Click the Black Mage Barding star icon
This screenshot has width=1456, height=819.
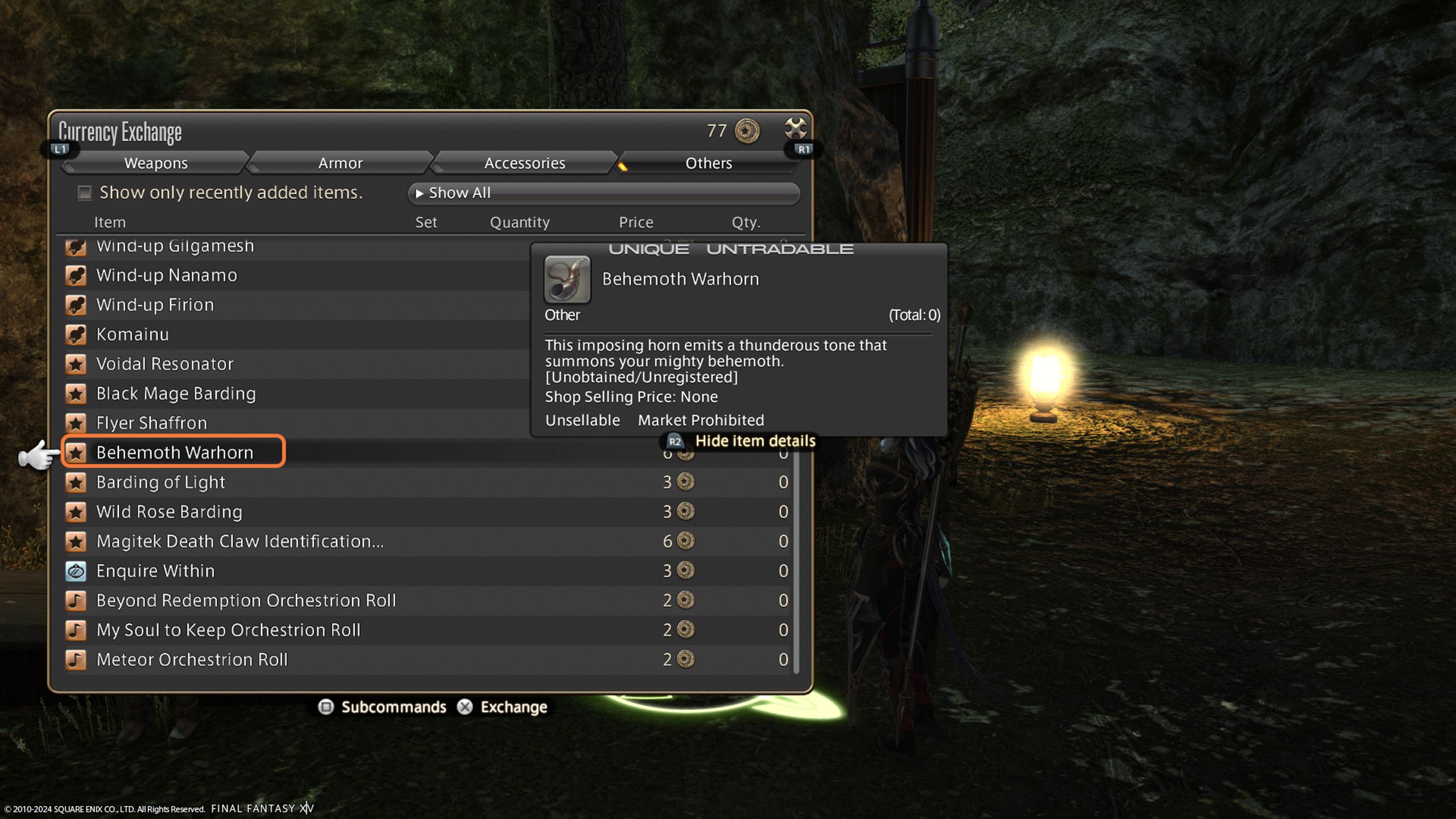[x=79, y=392]
